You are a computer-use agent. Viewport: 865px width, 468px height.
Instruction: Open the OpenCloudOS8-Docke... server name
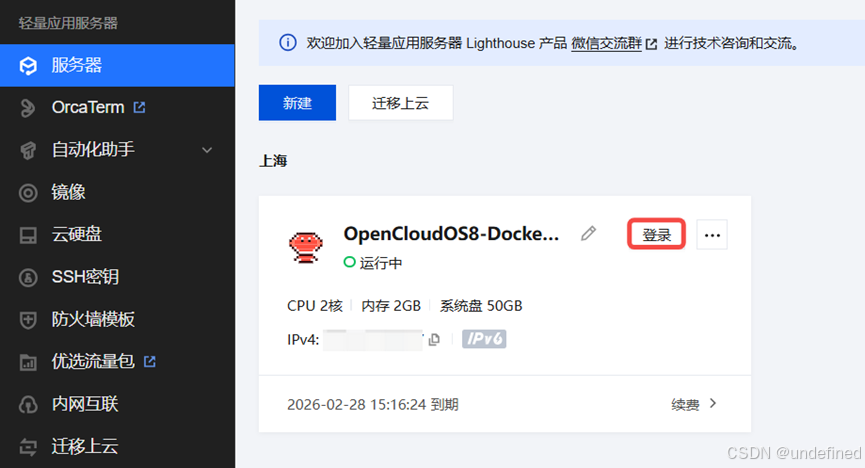(x=451, y=234)
